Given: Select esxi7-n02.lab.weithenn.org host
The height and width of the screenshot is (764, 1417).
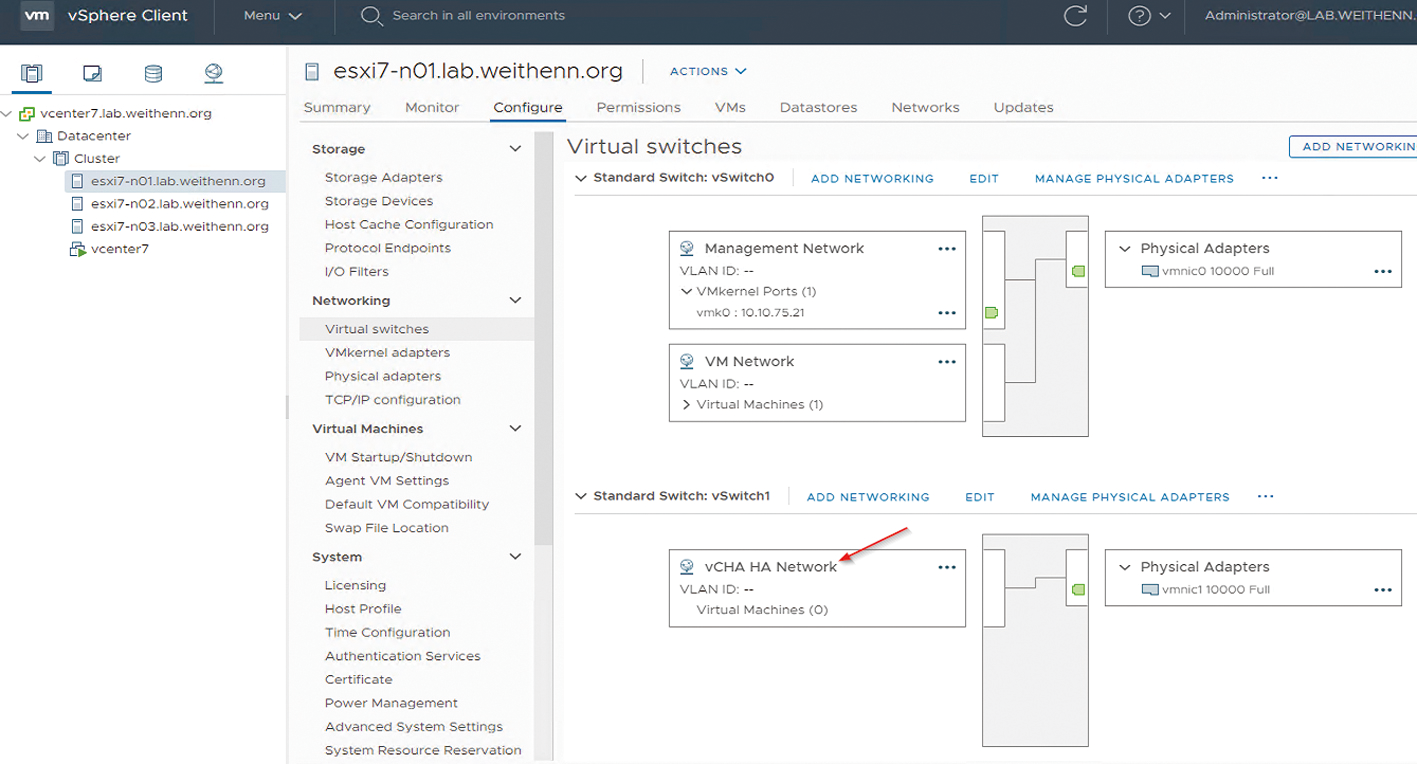Looking at the screenshot, I should pos(179,204).
